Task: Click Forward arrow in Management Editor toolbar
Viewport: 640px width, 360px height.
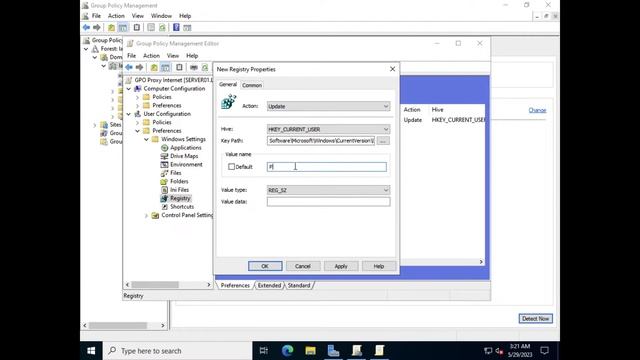Action: click(x=140, y=67)
